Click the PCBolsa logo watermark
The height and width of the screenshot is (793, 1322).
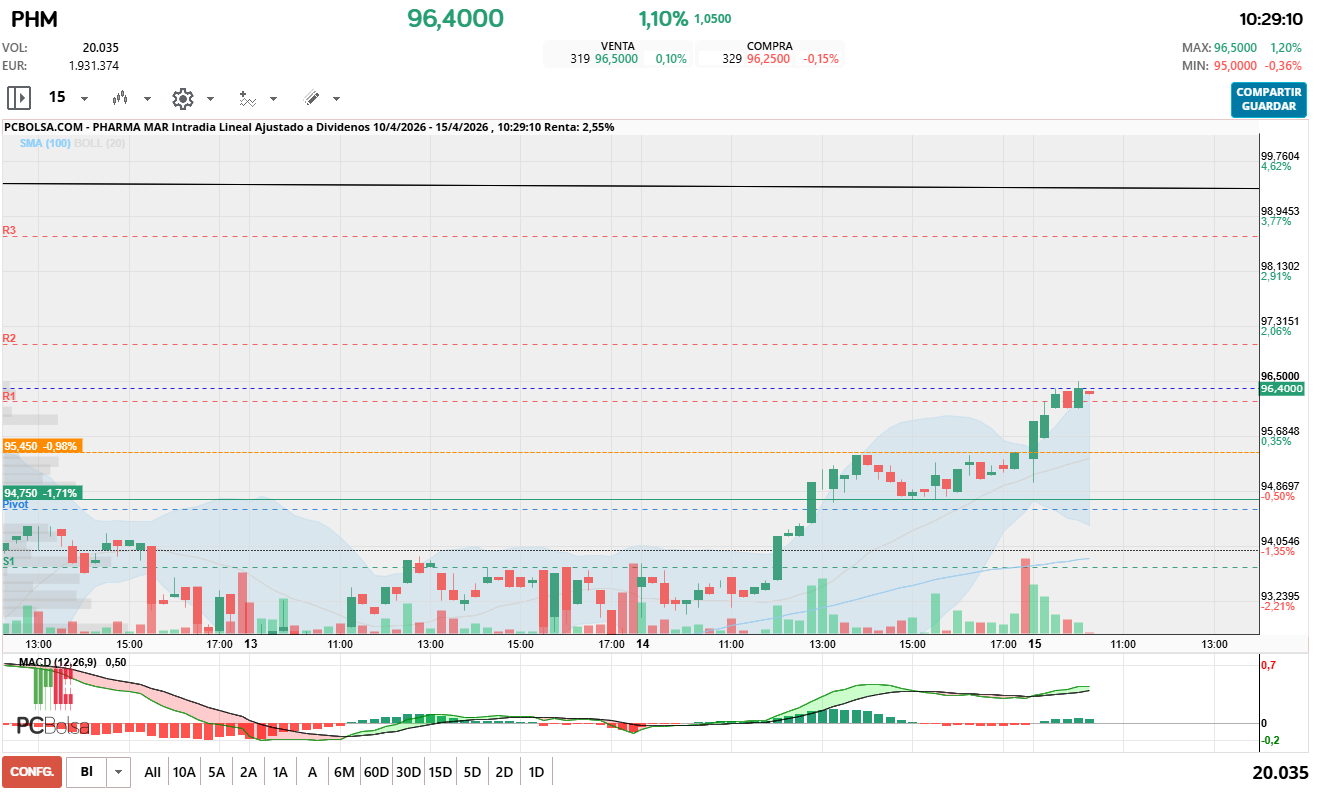(x=53, y=727)
